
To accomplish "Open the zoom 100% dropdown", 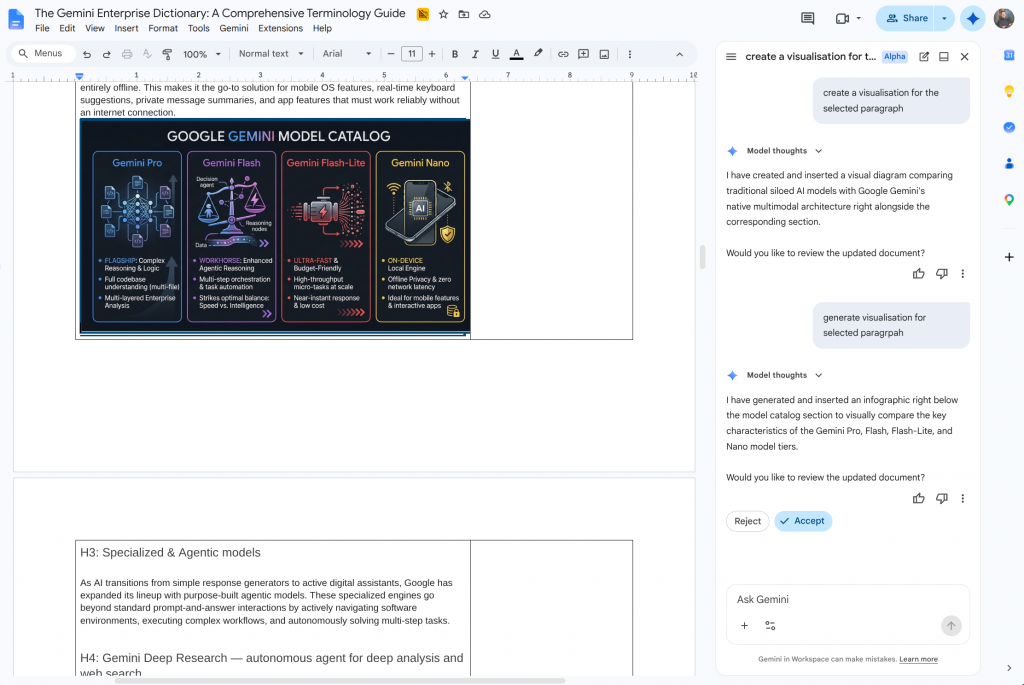I will coord(202,54).
